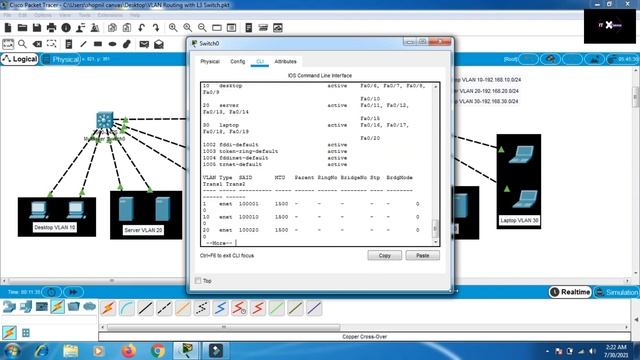Open the Help menu

[135, 15]
